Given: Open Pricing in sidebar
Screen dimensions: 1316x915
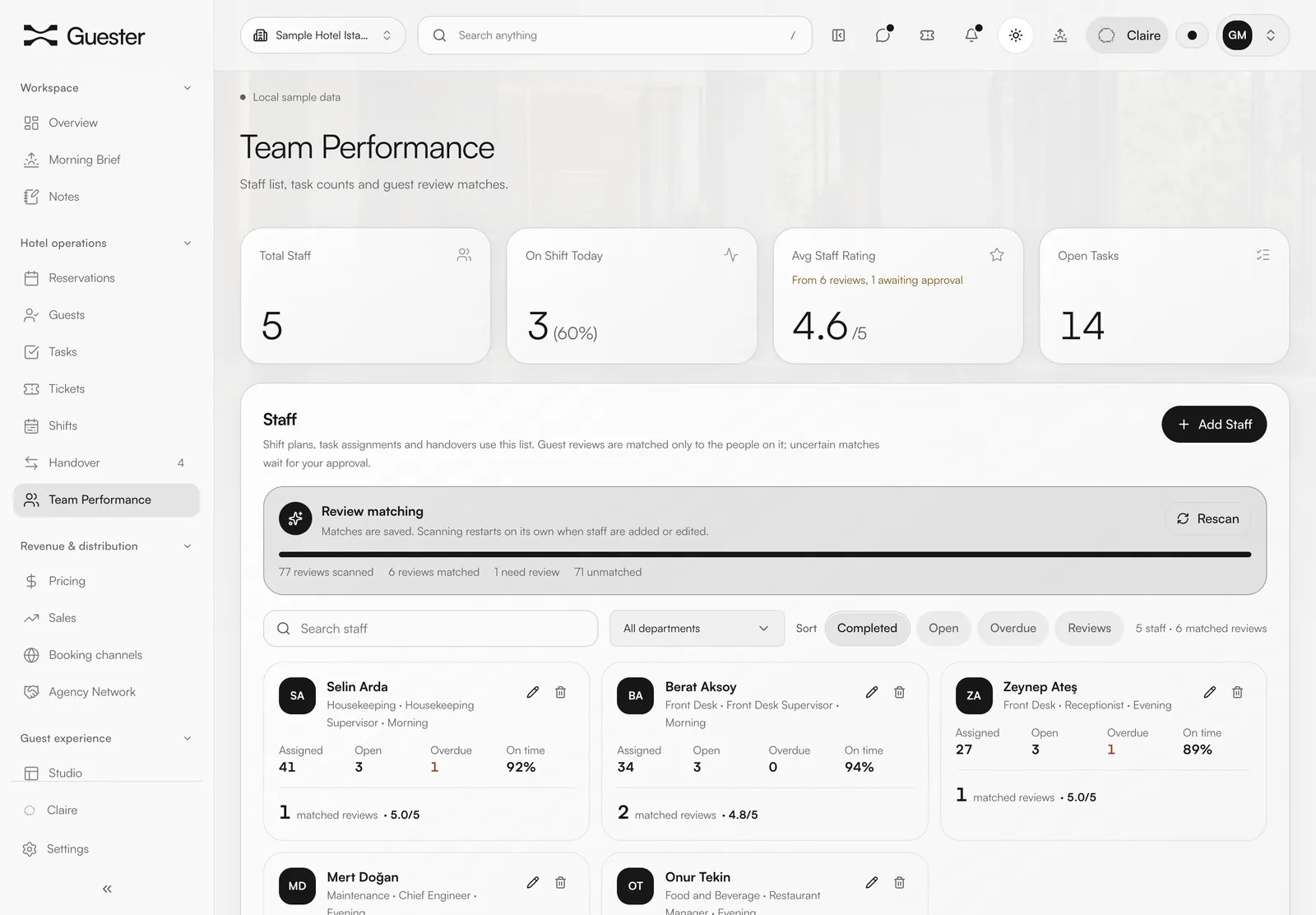Looking at the screenshot, I should pyautogui.click(x=107, y=581).
